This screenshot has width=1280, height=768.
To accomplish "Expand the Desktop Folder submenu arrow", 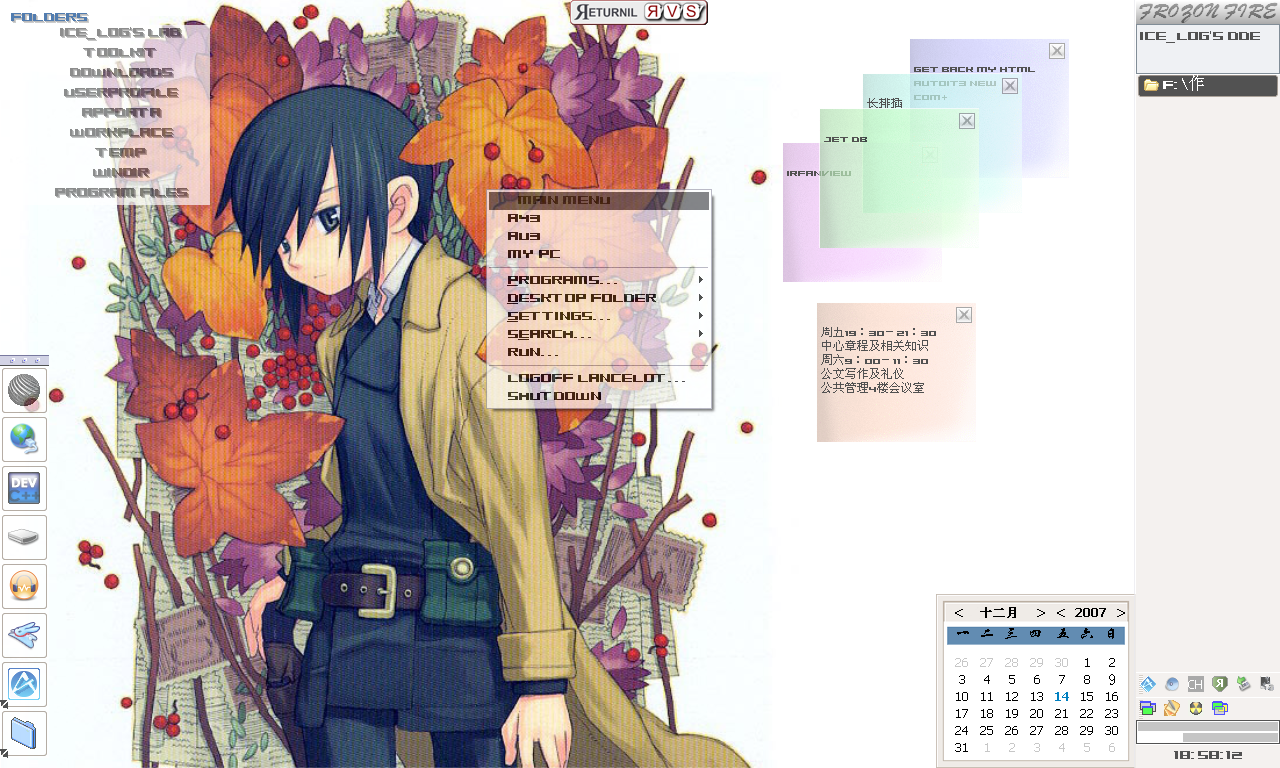I will pos(701,298).
